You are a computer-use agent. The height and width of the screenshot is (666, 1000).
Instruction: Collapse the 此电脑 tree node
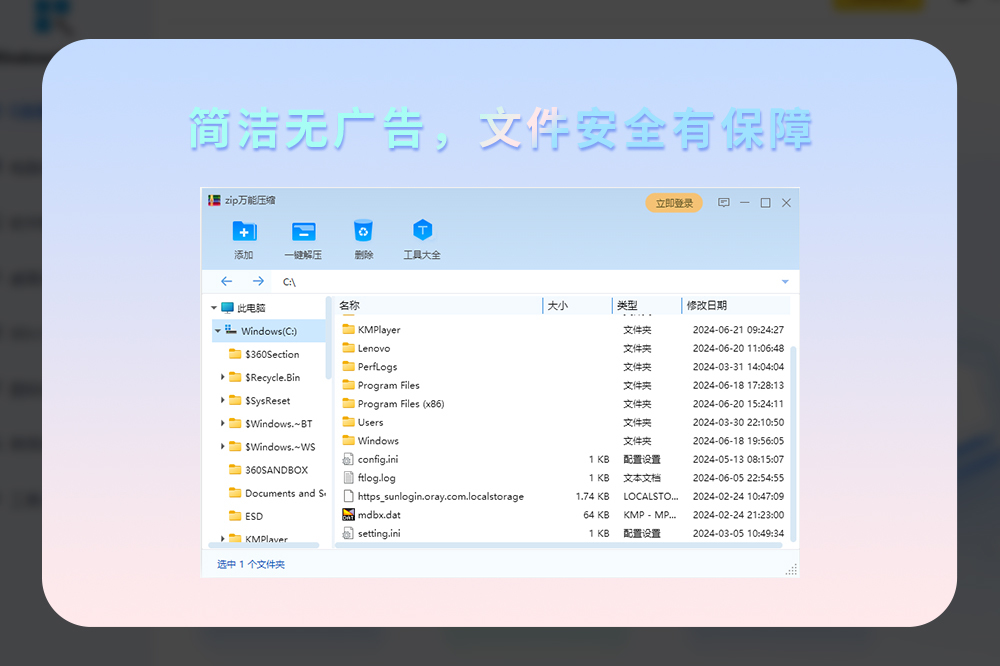(x=214, y=308)
